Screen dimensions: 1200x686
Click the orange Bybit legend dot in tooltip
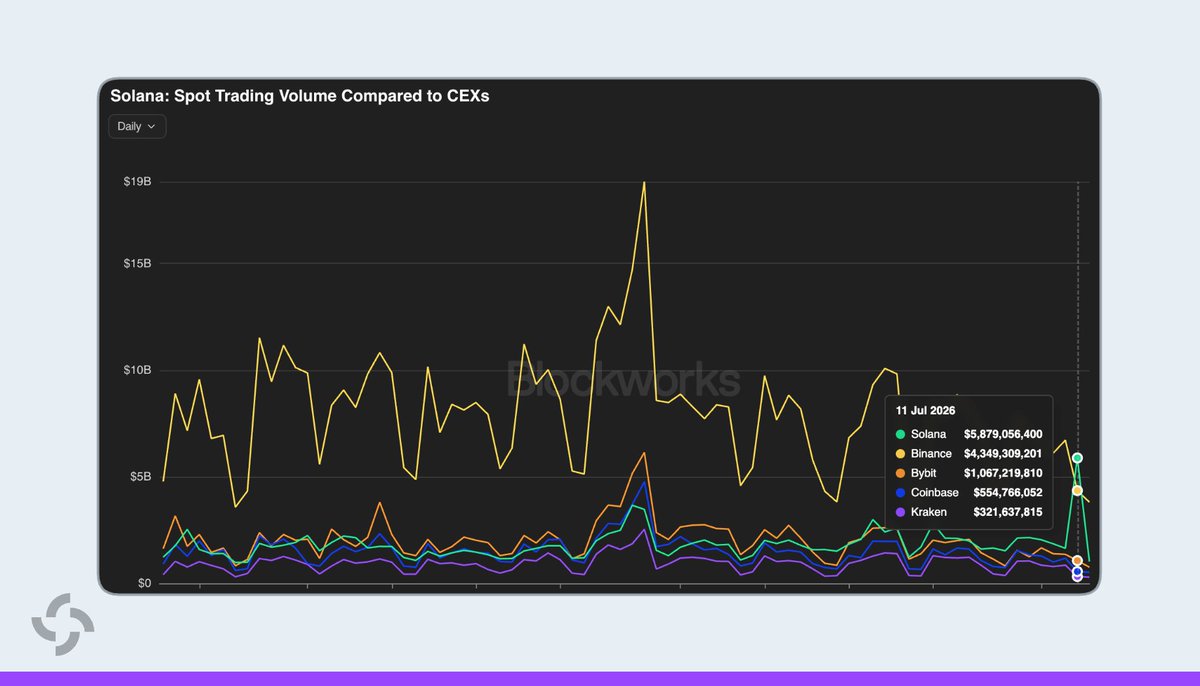[900, 473]
